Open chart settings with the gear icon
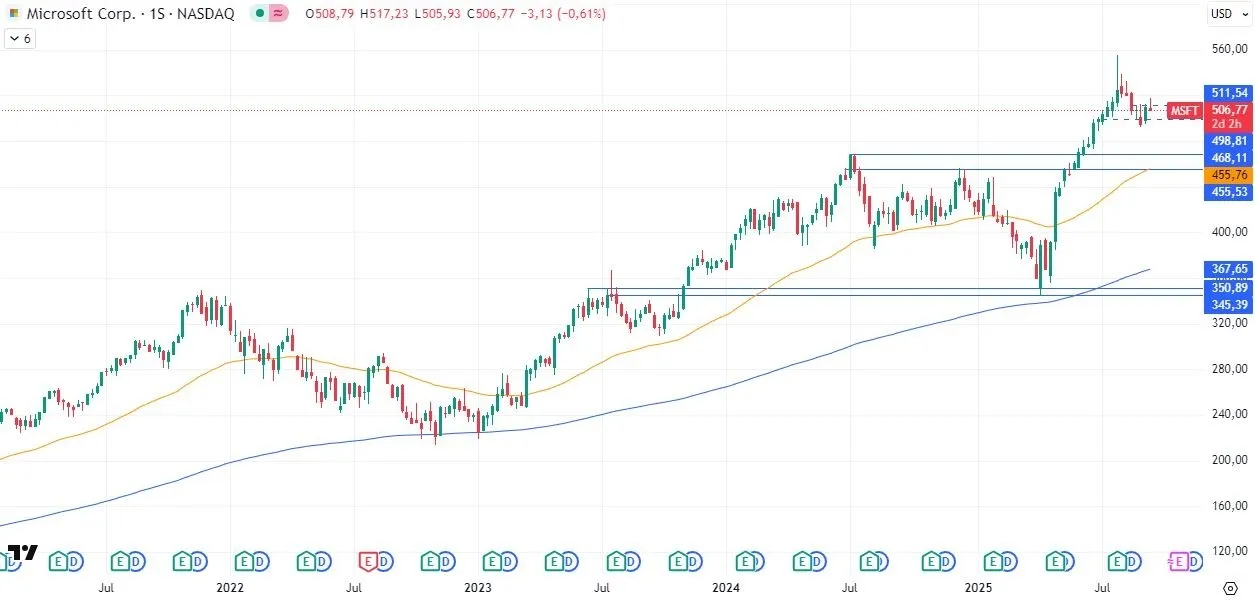Viewport: 1255px width, 600px height. [x=1230, y=589]
